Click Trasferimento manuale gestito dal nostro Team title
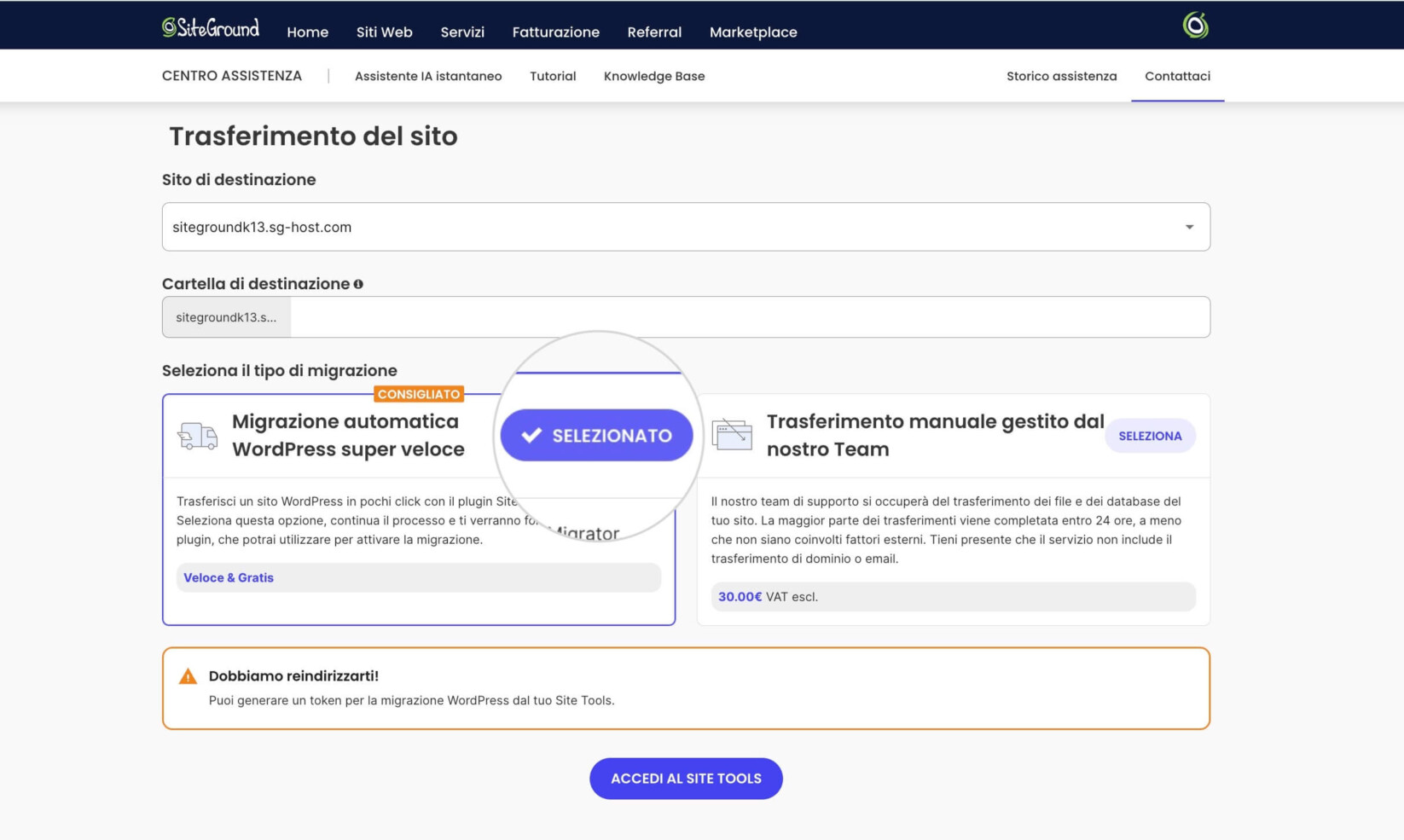Viewport: 1404px width, 840px height. [935, 435]
